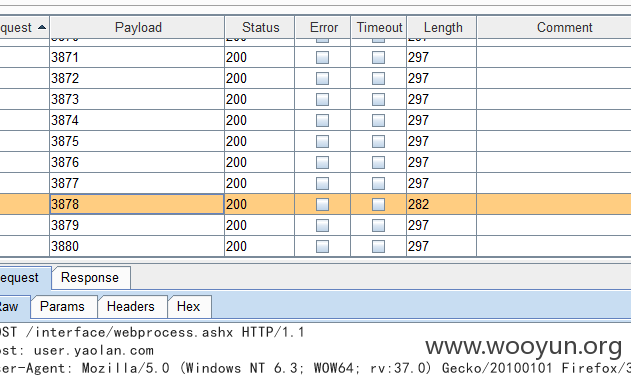Click the User-Agent Mozilla/5.0 header line
631x375 pixels.
pyautogui.click(x=316, y=368)
